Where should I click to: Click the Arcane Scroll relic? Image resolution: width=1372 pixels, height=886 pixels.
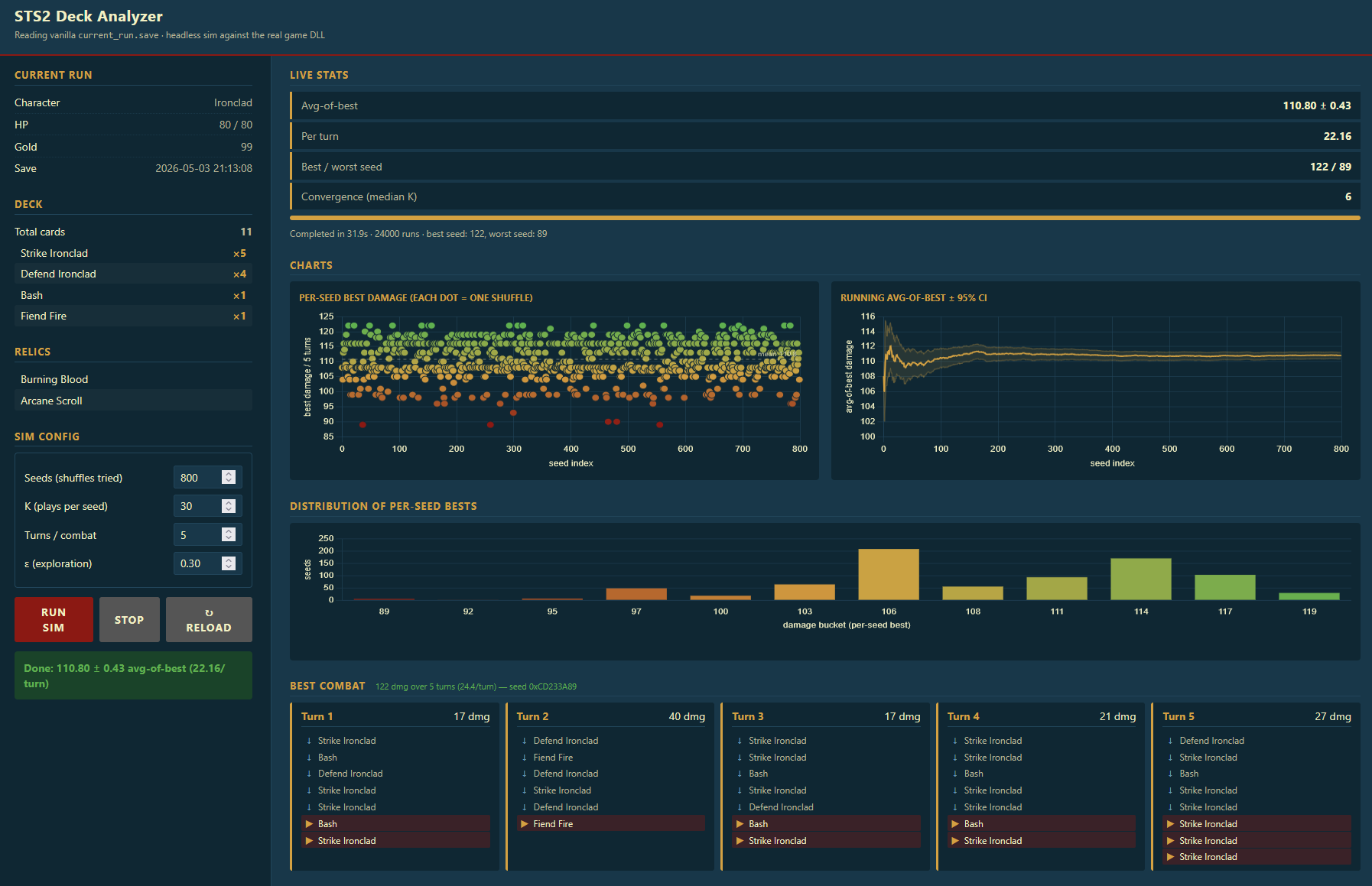tap(133, 401)
